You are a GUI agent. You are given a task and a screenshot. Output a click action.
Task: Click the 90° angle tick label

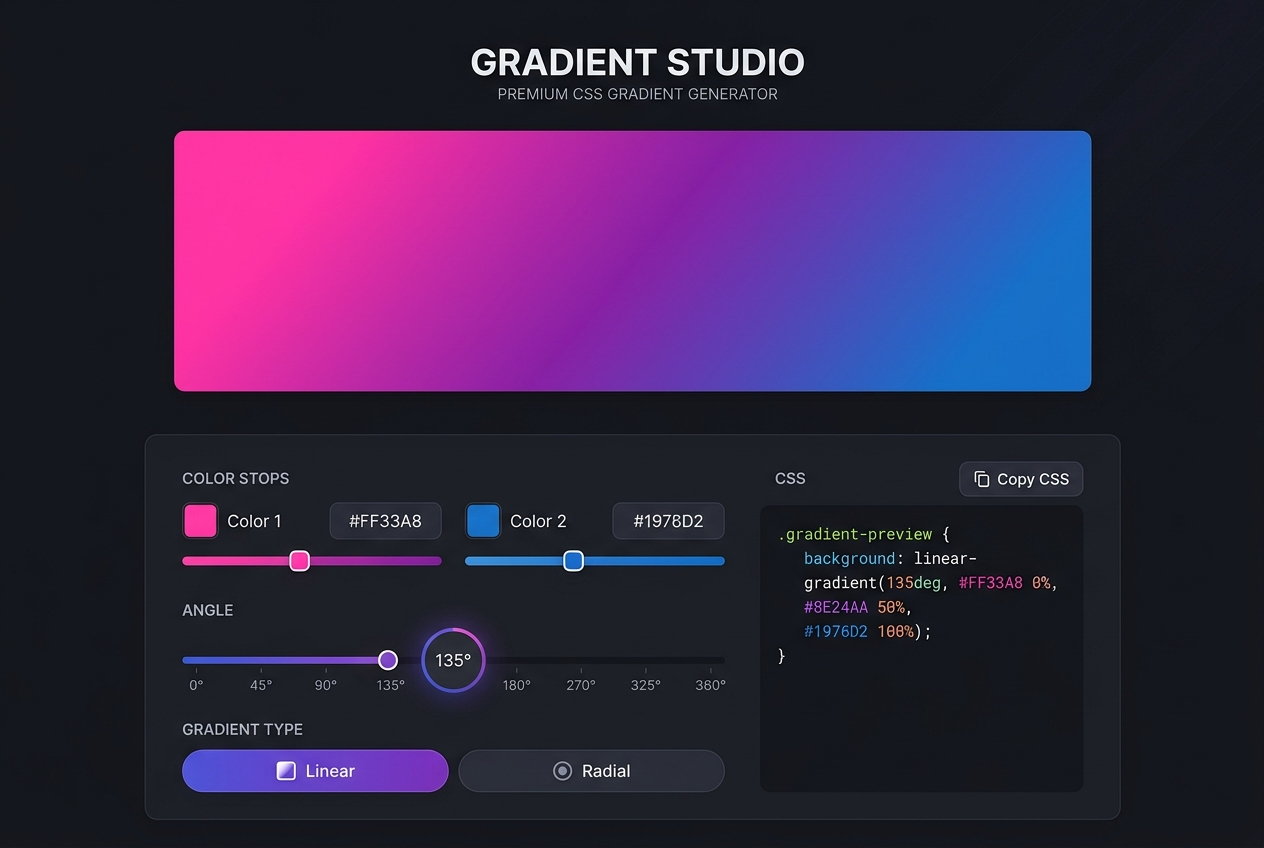click(326, 685)
